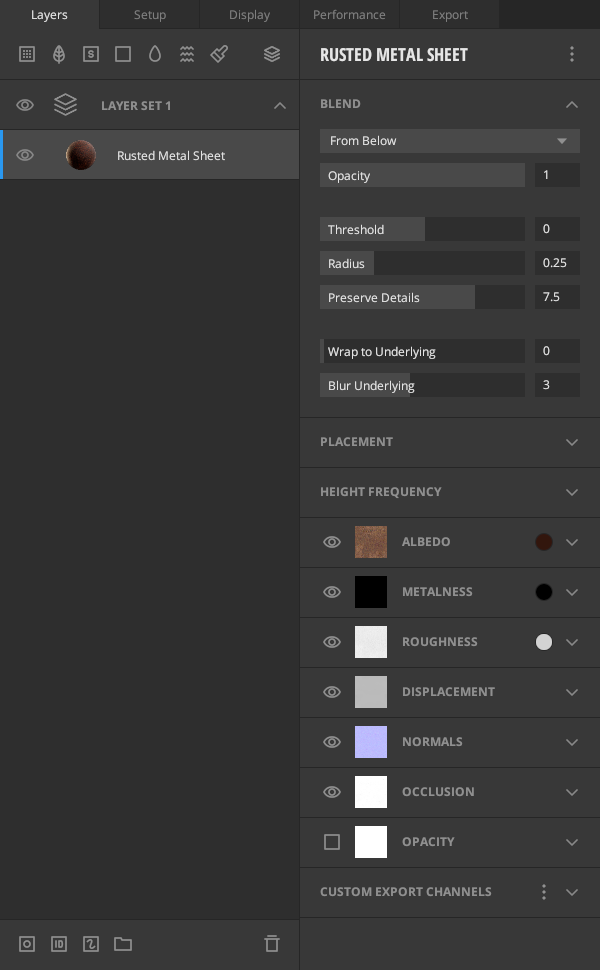Click the ID mask icon at bottom
The image size is (600, 970).
point(59,944)
